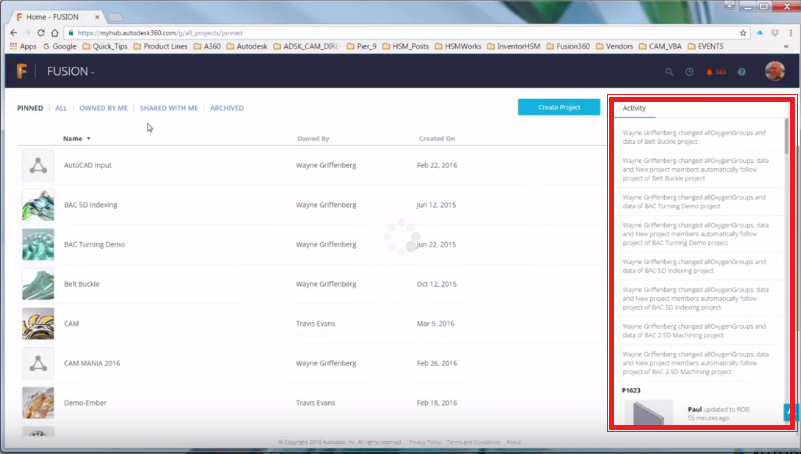Open A360 bookmark folder
Image resolution: width=801 pixels, height=454 pixels.
pos(207,46)
